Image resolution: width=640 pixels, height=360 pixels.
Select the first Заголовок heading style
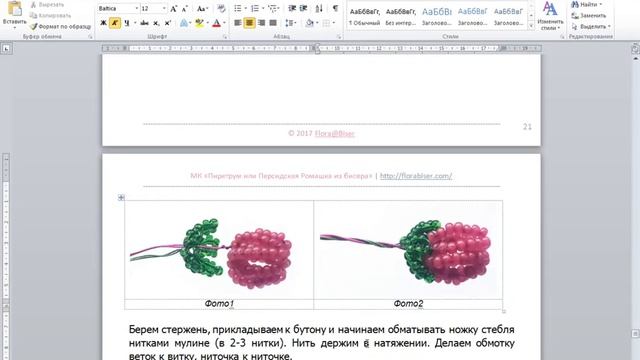pyautogui.click(x=437, y=16)
